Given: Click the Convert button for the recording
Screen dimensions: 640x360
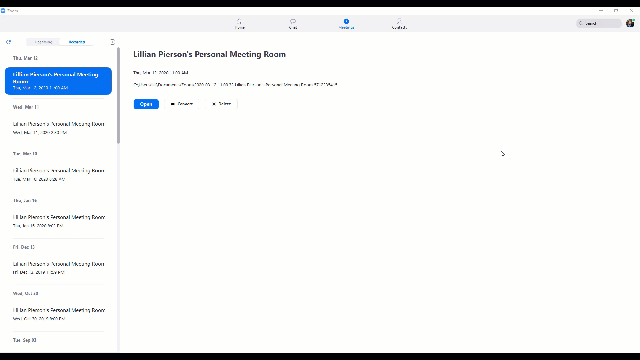Looking at the screenshot, I should (x=182, y=104).
